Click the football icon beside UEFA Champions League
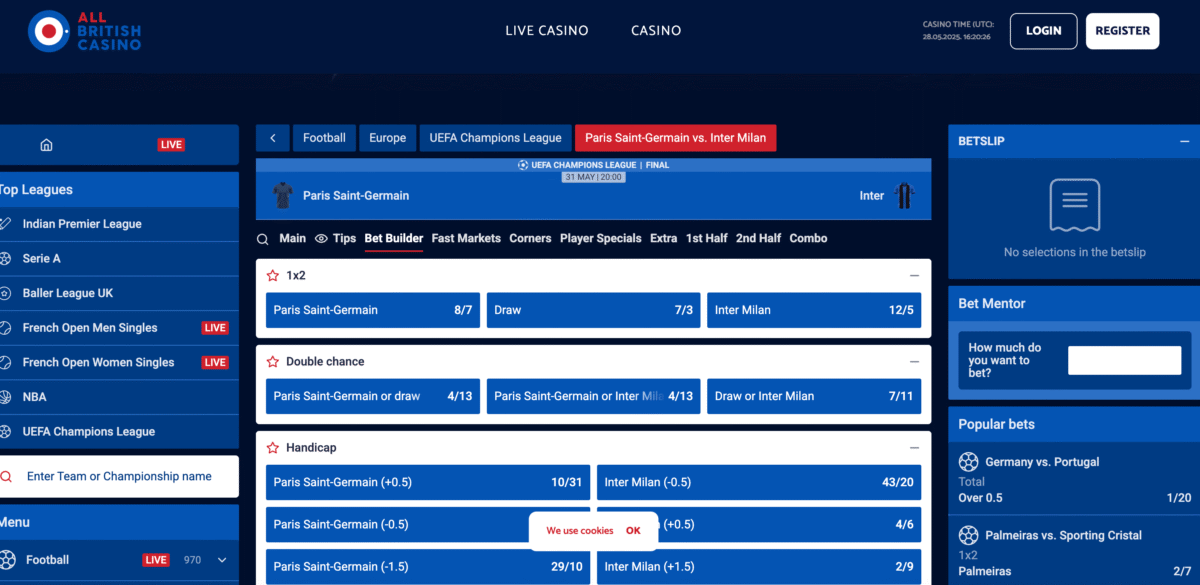This screenshot has height=585, width=1200. pos(5,432)
